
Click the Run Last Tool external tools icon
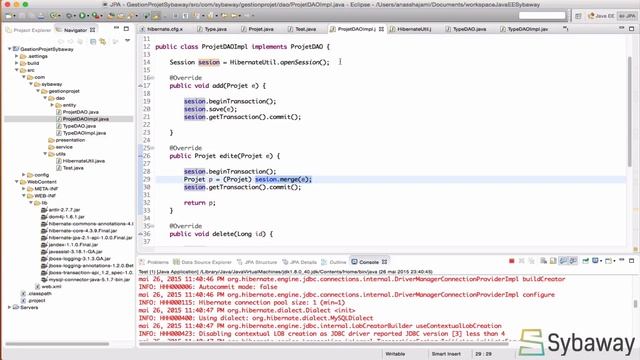point(96,16)
